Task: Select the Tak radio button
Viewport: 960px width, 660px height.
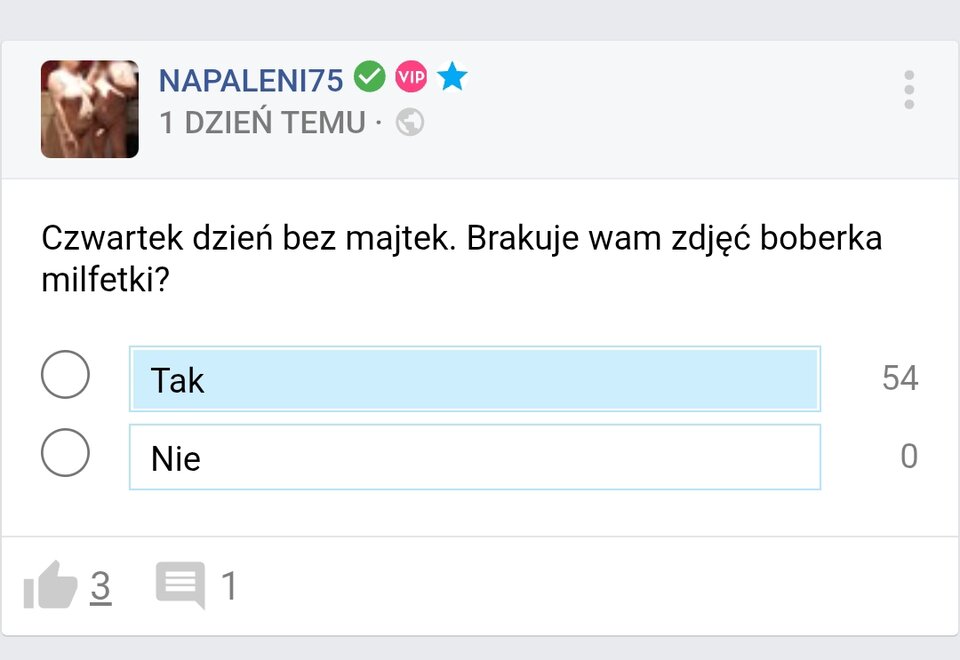Action: (x=65, y=375)
